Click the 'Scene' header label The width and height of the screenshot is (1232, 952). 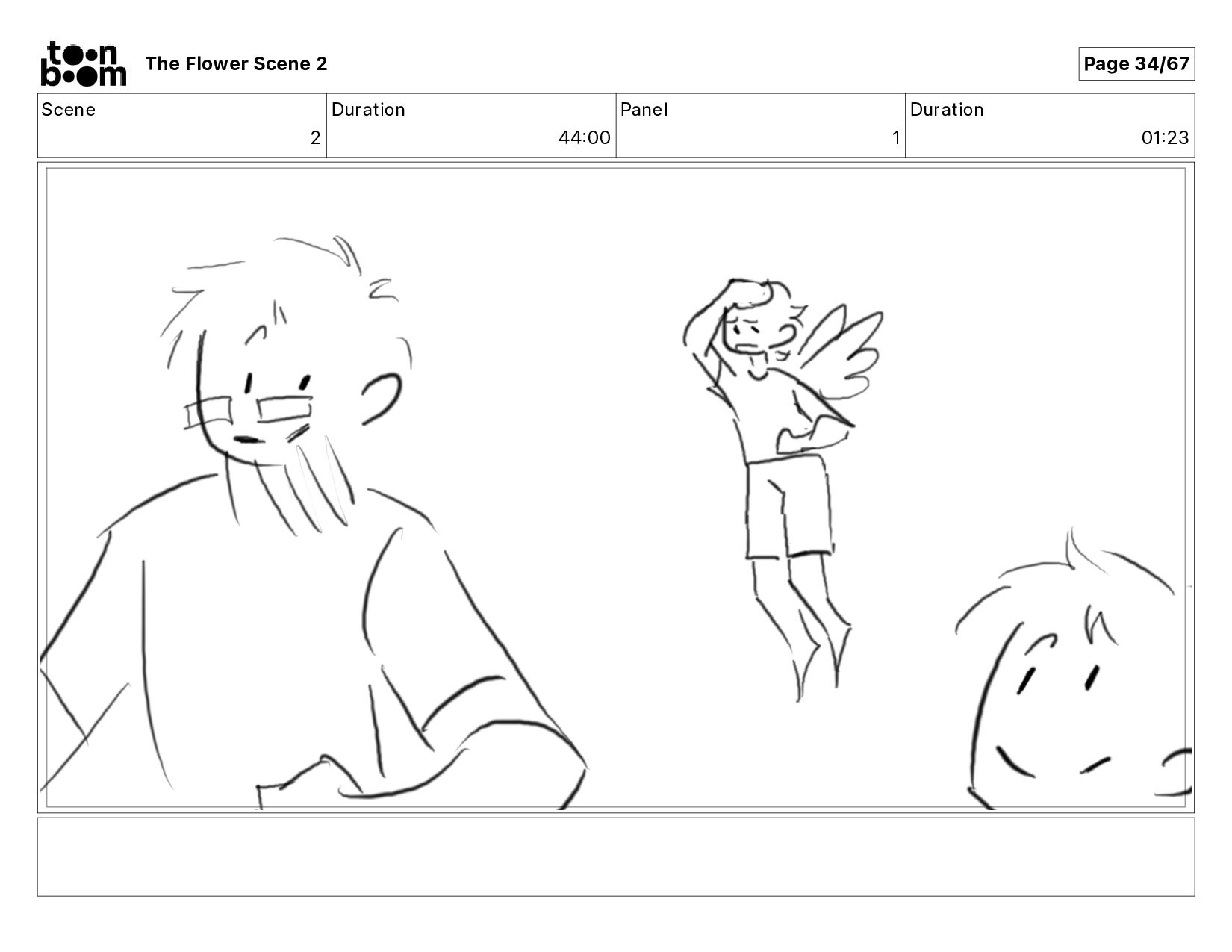click(68, 110)
